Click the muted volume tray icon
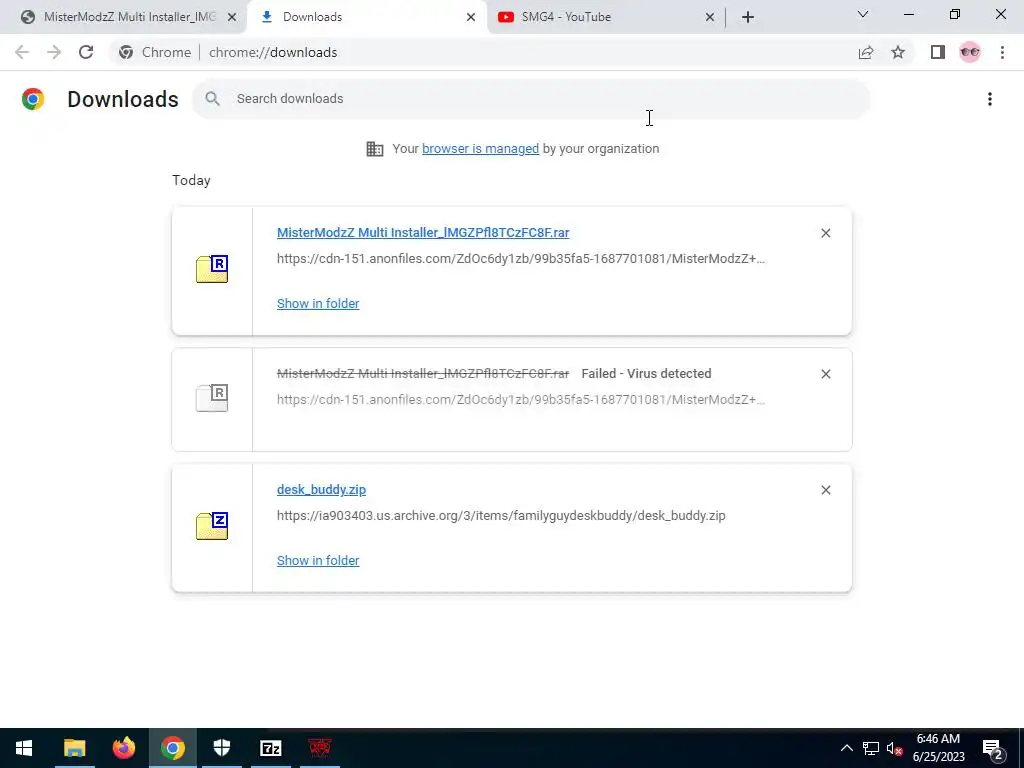1024x768 pixels. coord(895,748)
